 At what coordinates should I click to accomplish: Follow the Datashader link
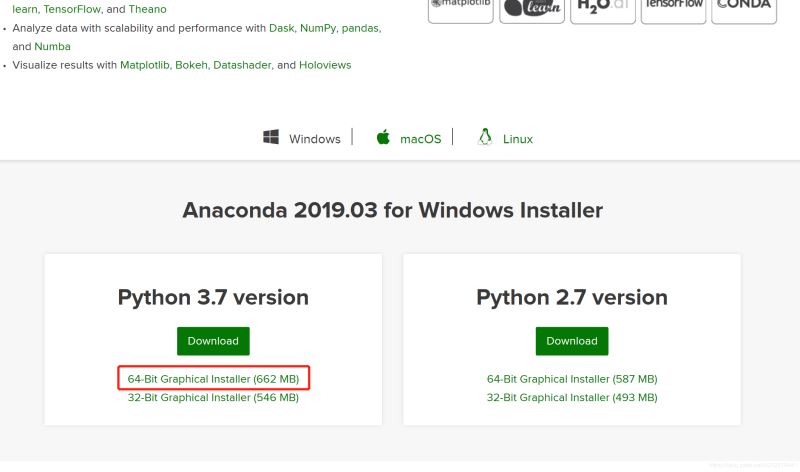tap(241, 65)
